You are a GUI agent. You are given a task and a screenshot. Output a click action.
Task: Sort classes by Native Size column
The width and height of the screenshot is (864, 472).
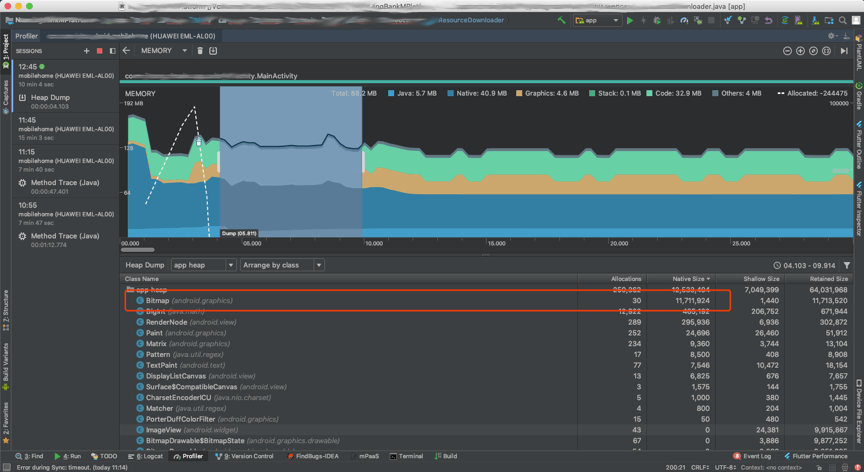(x=688, y=279)
